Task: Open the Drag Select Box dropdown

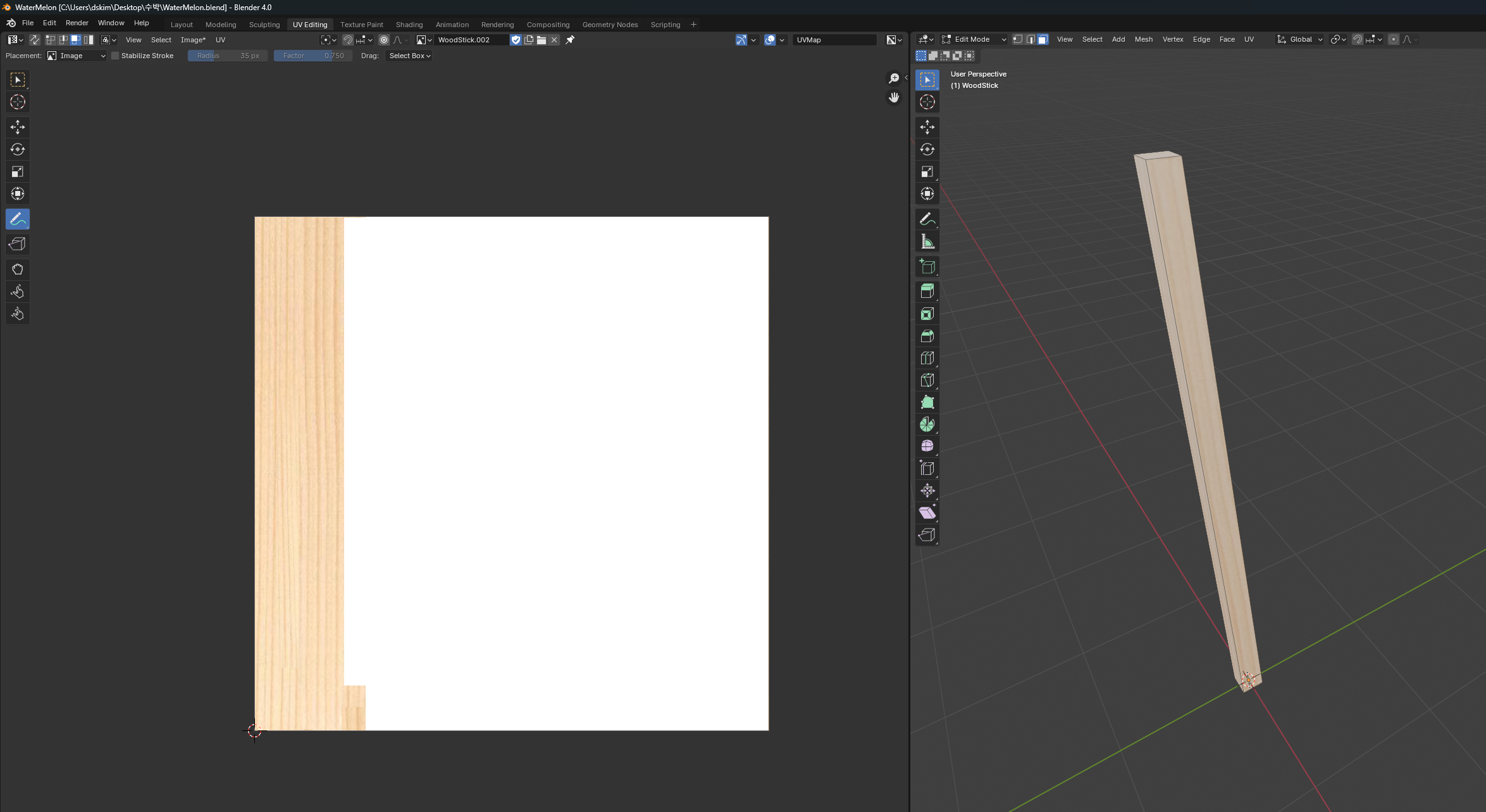Action: click(x=409, y=56)
